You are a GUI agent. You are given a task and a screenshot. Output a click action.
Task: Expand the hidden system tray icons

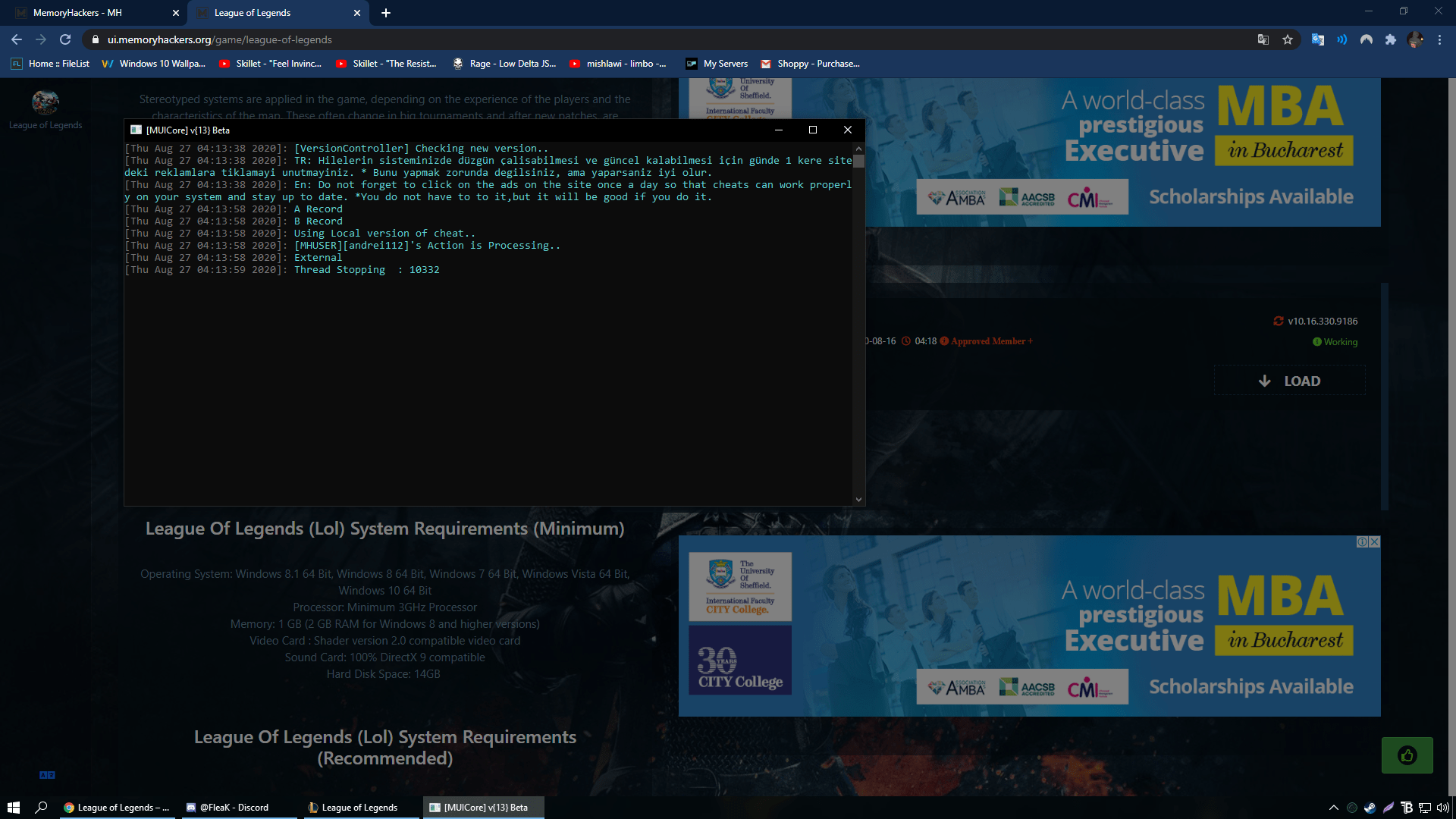tap(1334, 808)
